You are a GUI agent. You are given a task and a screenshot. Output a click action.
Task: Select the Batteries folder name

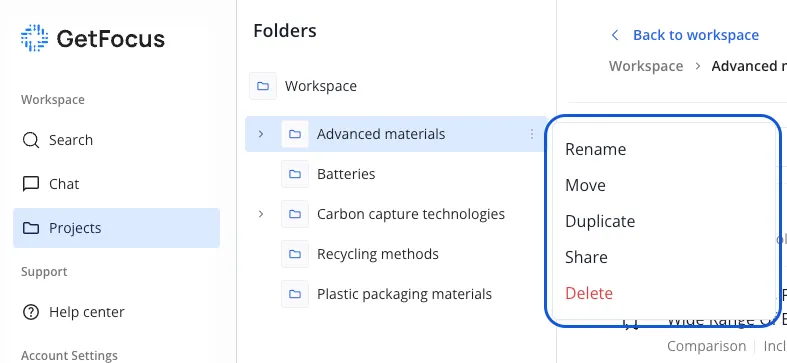click(346, 174)
